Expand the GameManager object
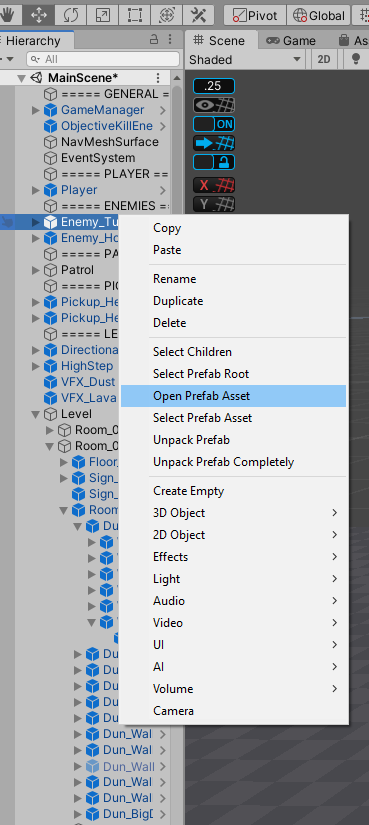Screen dimensions: 369x825 pos(36,110)
